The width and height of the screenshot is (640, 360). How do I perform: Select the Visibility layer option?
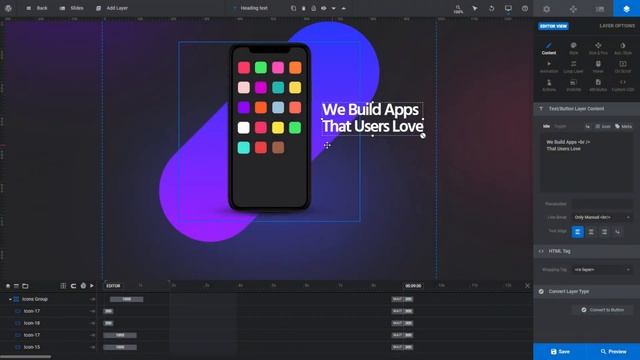(x=573, y=85)
